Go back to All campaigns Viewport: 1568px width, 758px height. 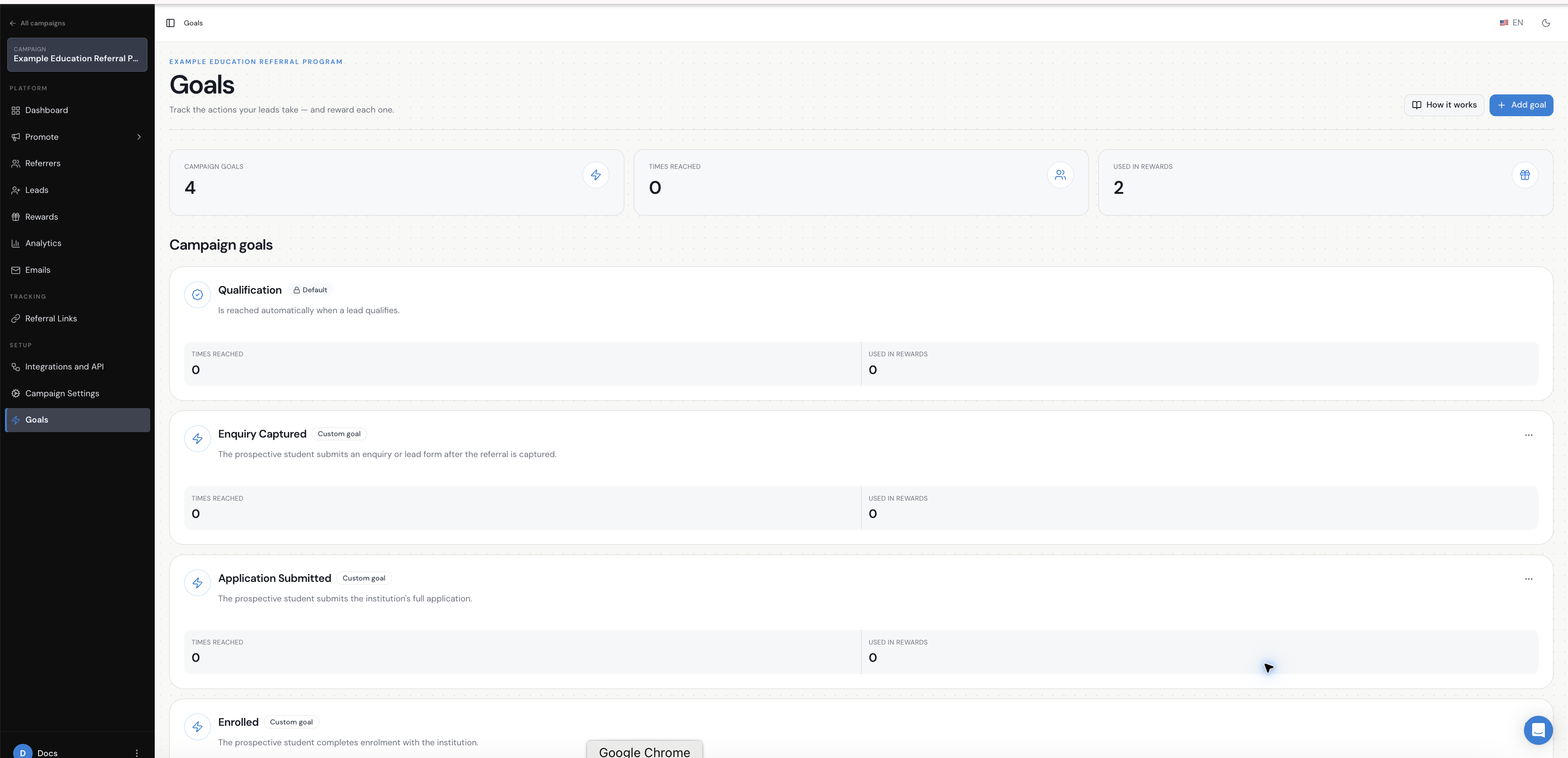[x=37, y=23]
